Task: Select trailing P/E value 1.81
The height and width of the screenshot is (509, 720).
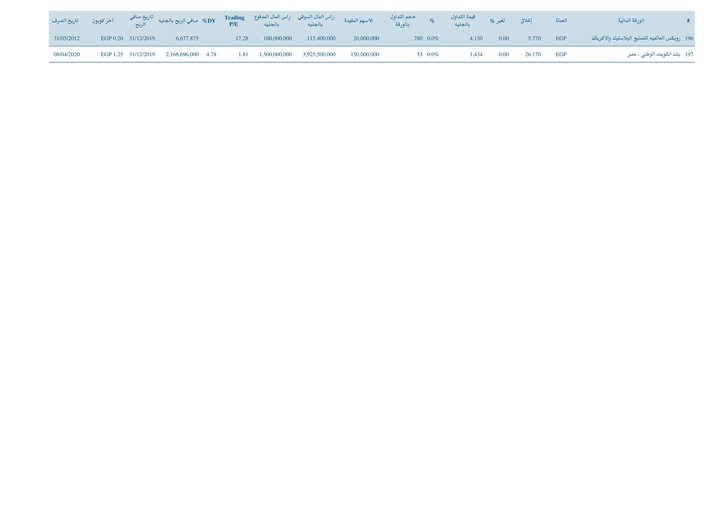Action: point(243,54)
